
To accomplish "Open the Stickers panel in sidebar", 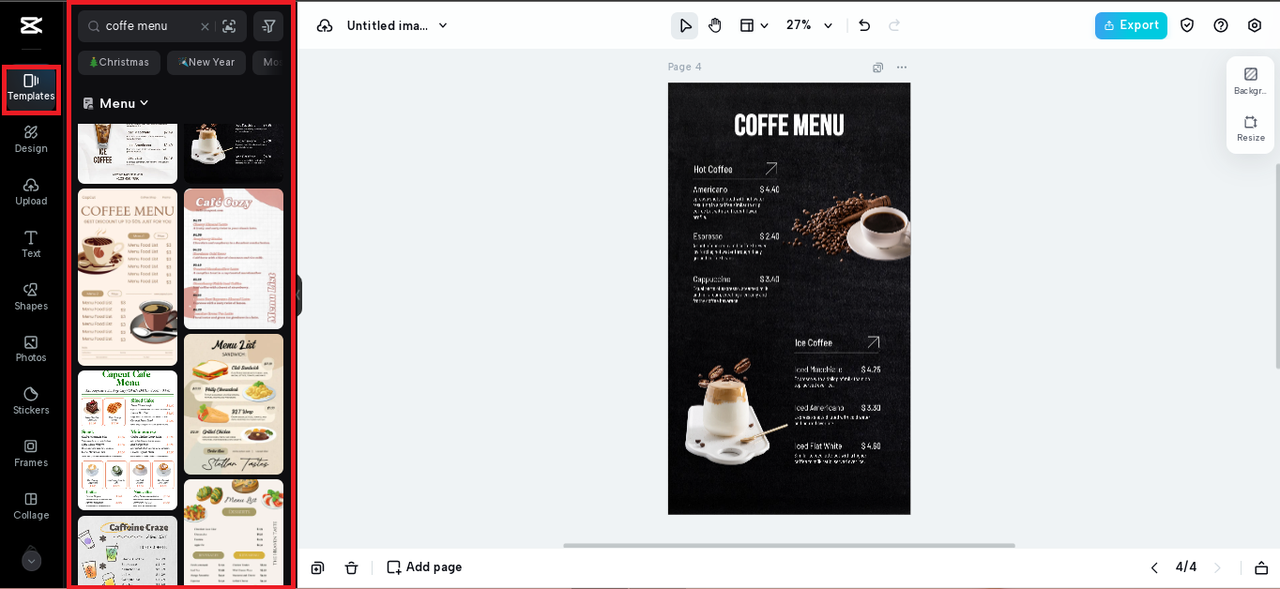I will click(31, 400).
